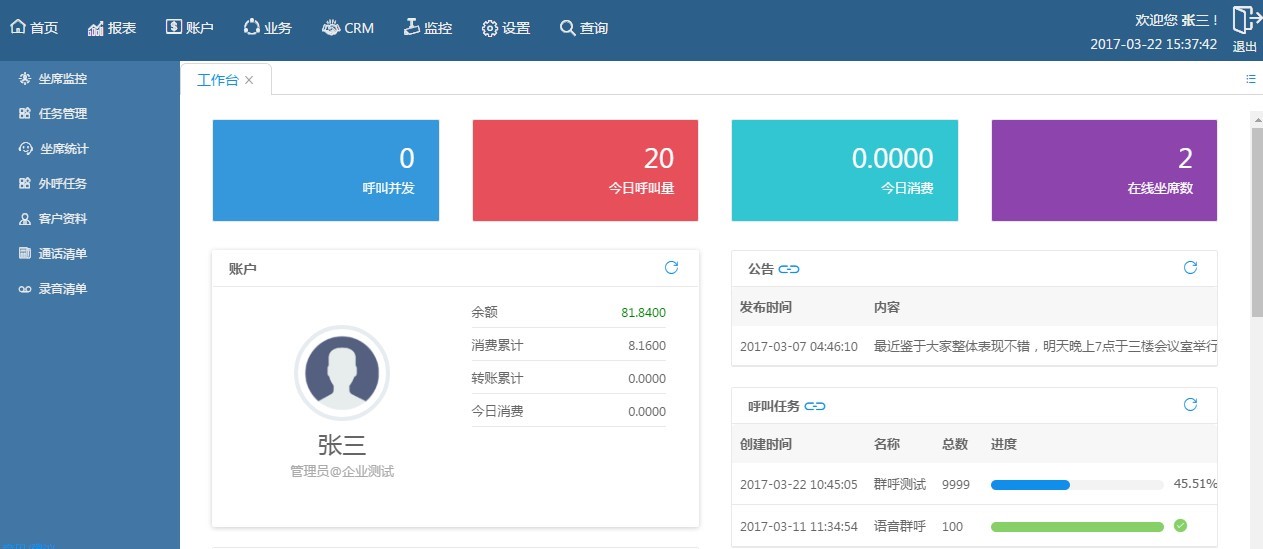Select 坐席监控 in the sidebar
Screen dimensions: 1263x549
(x=62, y=79)
